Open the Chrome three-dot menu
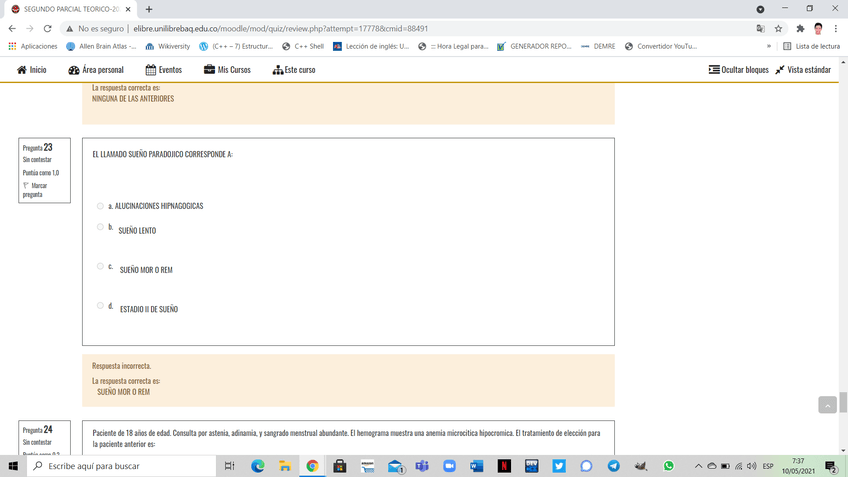 [x=836, y=29]
